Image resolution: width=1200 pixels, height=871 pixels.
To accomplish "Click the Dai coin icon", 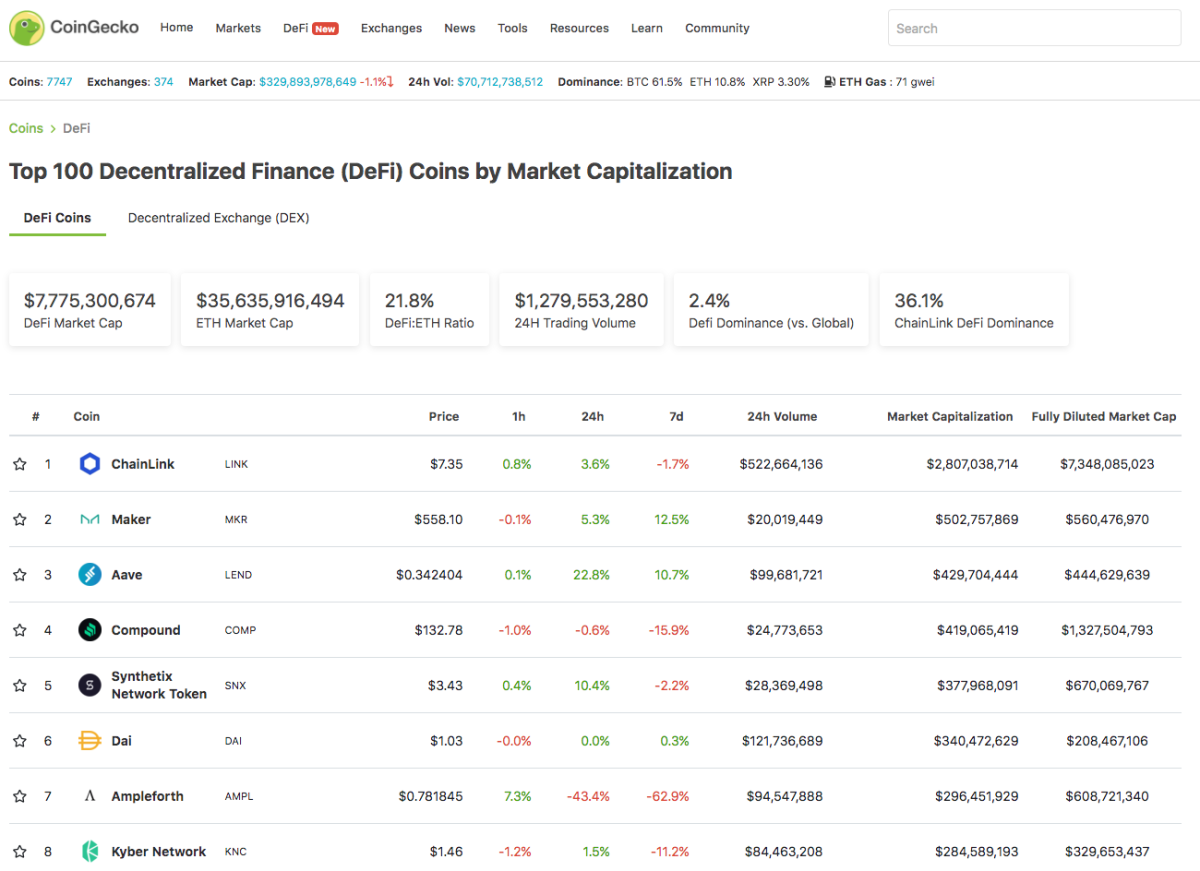I will 90,741.
